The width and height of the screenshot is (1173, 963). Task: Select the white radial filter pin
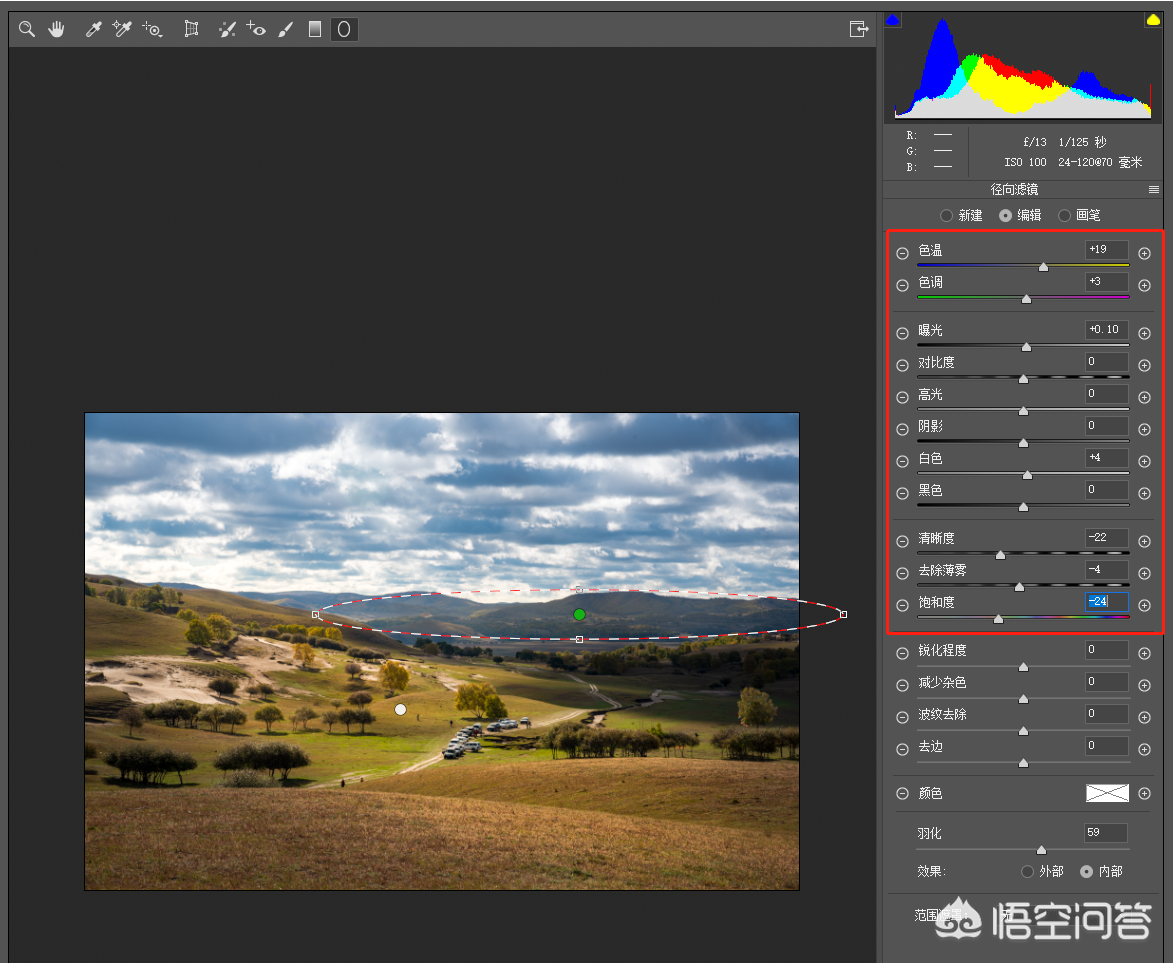[400, 709]
